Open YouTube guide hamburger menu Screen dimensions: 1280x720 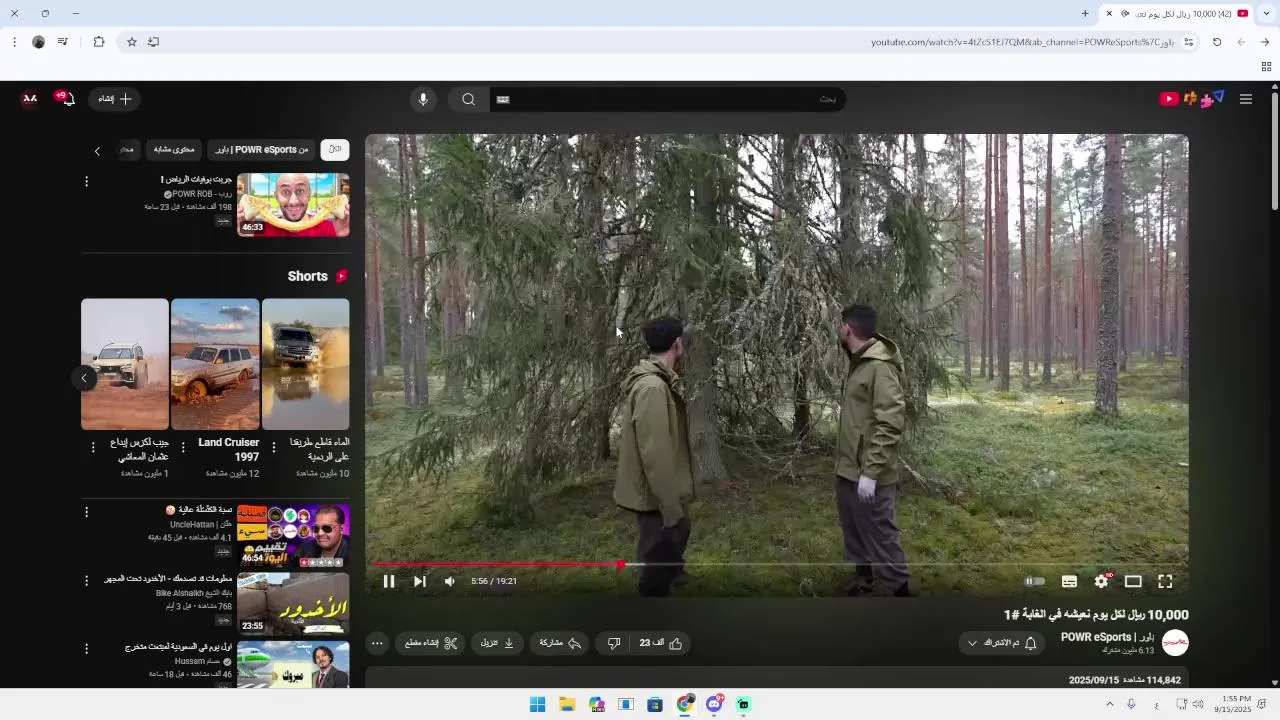[x=1246, y=99]
